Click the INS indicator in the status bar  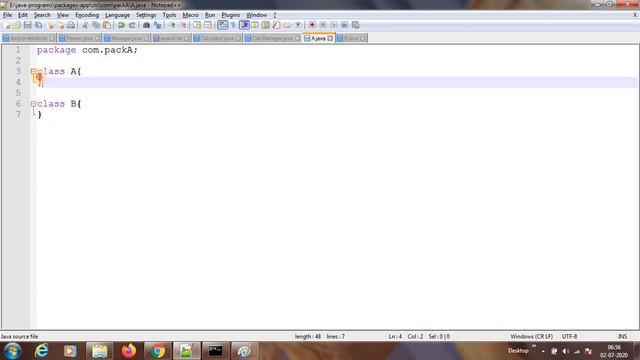(x=622, y=337)
